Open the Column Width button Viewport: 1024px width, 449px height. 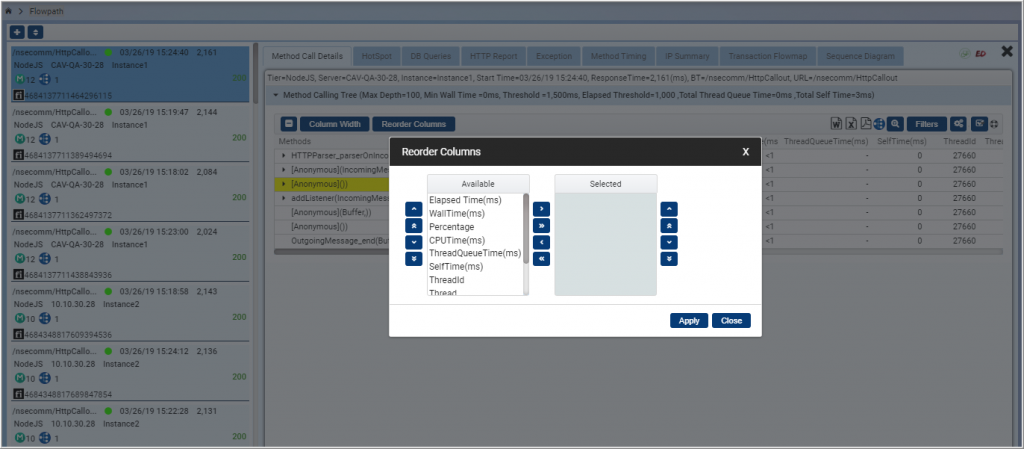334,124
